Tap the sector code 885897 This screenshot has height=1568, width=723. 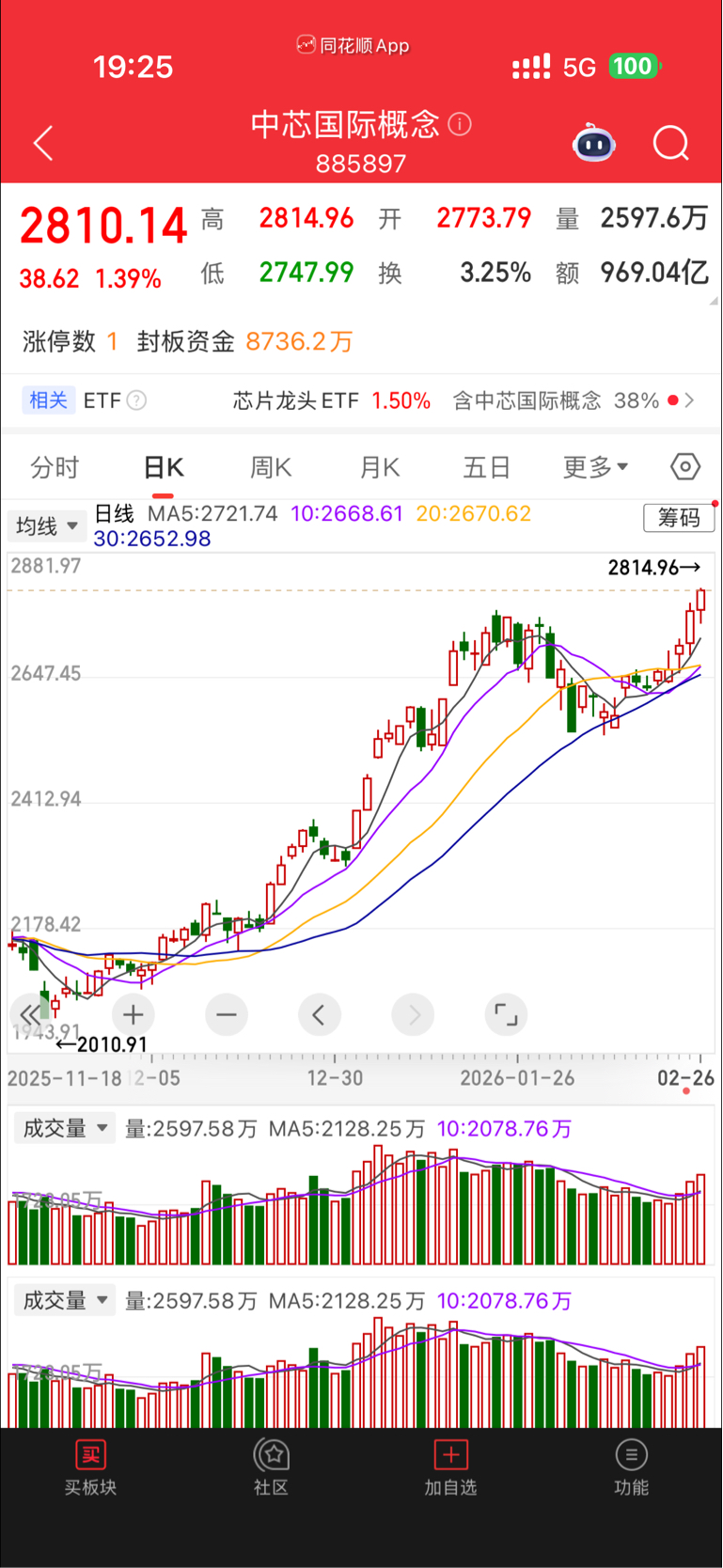click(x=361, y=164)
